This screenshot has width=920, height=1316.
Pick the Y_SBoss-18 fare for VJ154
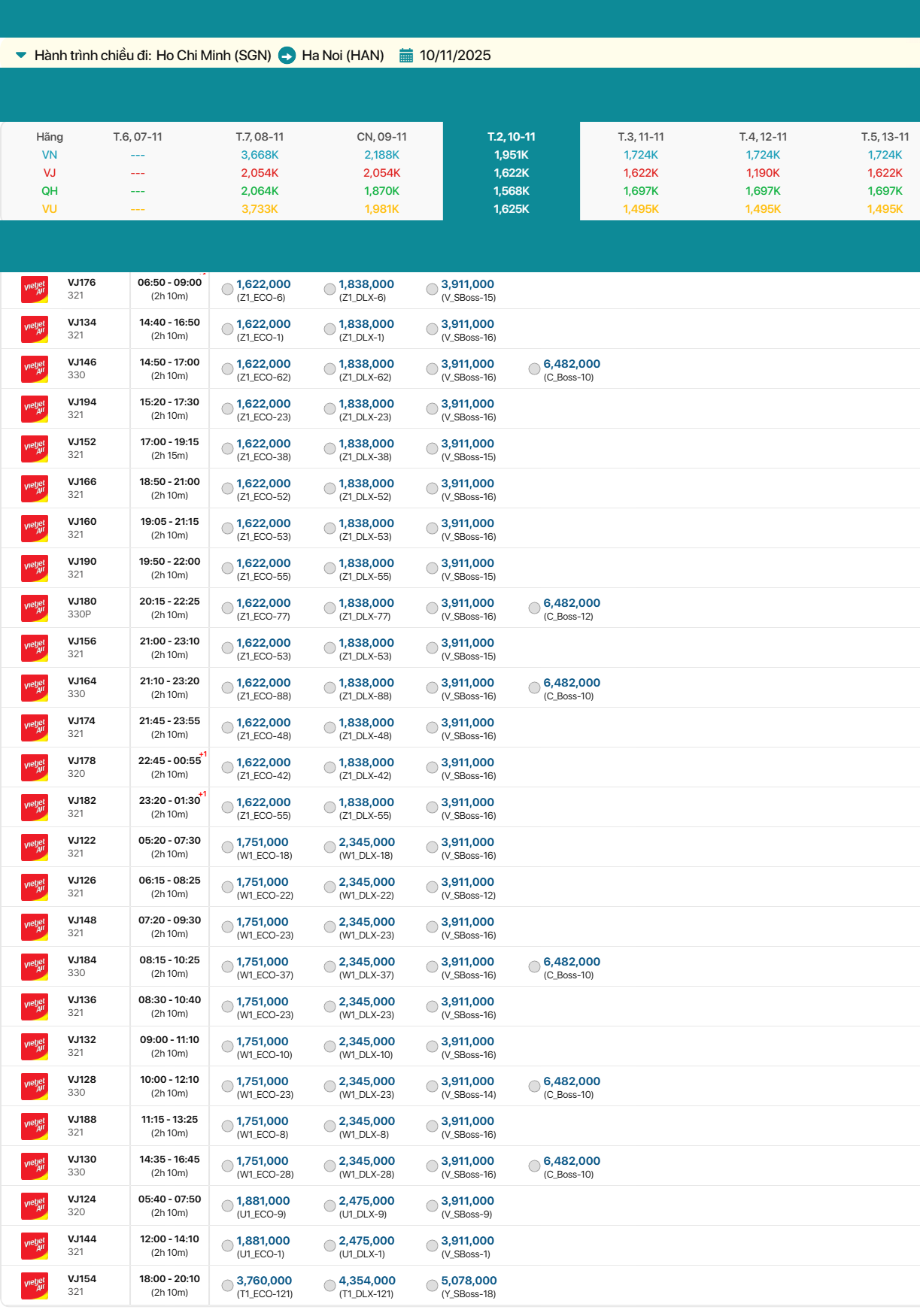pos(432,1286)
